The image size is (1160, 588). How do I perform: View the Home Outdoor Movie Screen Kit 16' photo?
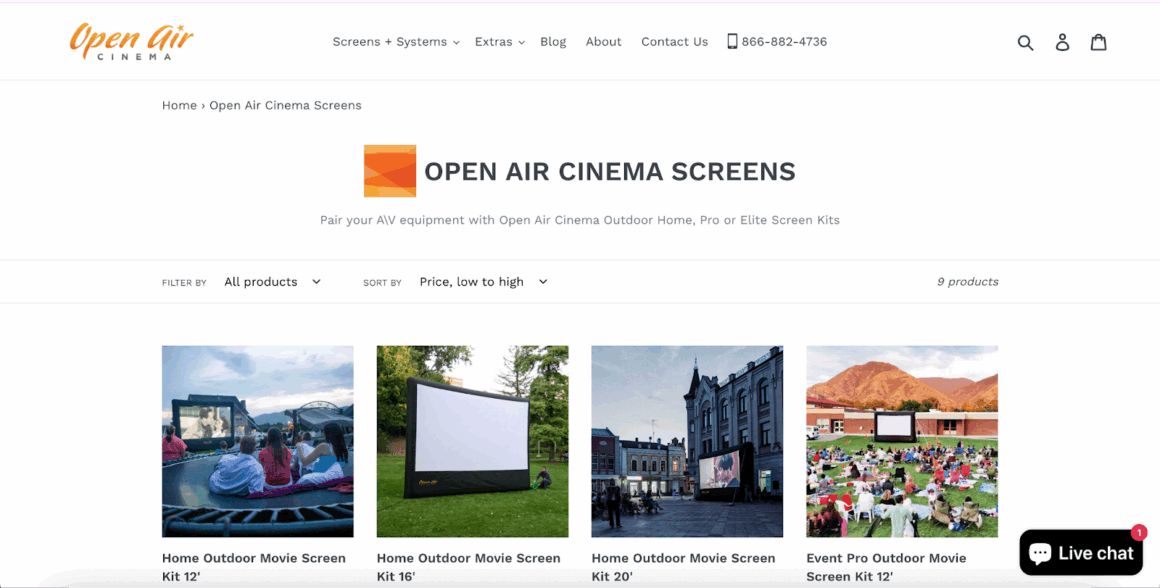(472, 441)
